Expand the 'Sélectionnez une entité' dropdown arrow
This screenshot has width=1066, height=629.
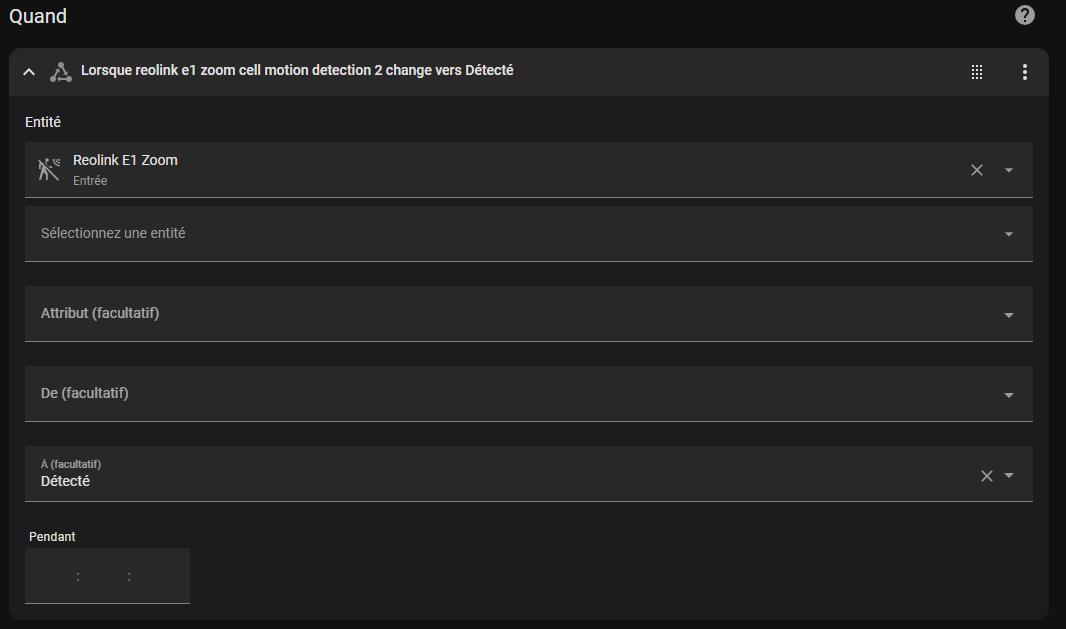1008,234
